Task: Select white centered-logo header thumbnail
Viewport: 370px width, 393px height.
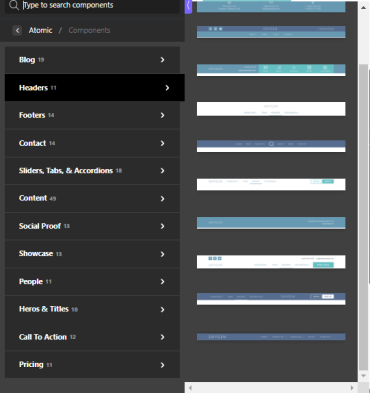Action: point(271,109)
